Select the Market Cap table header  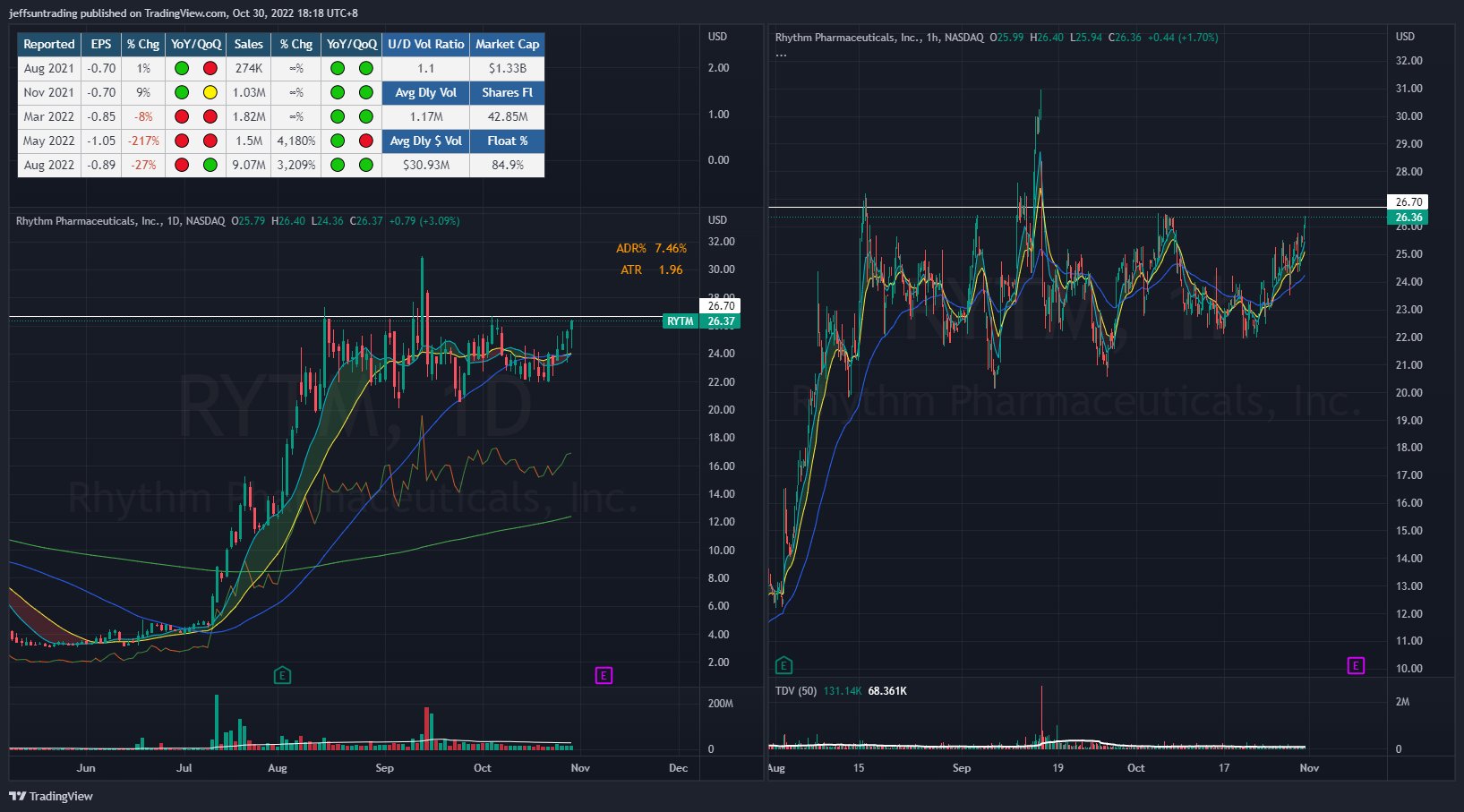tap(507, 44)
